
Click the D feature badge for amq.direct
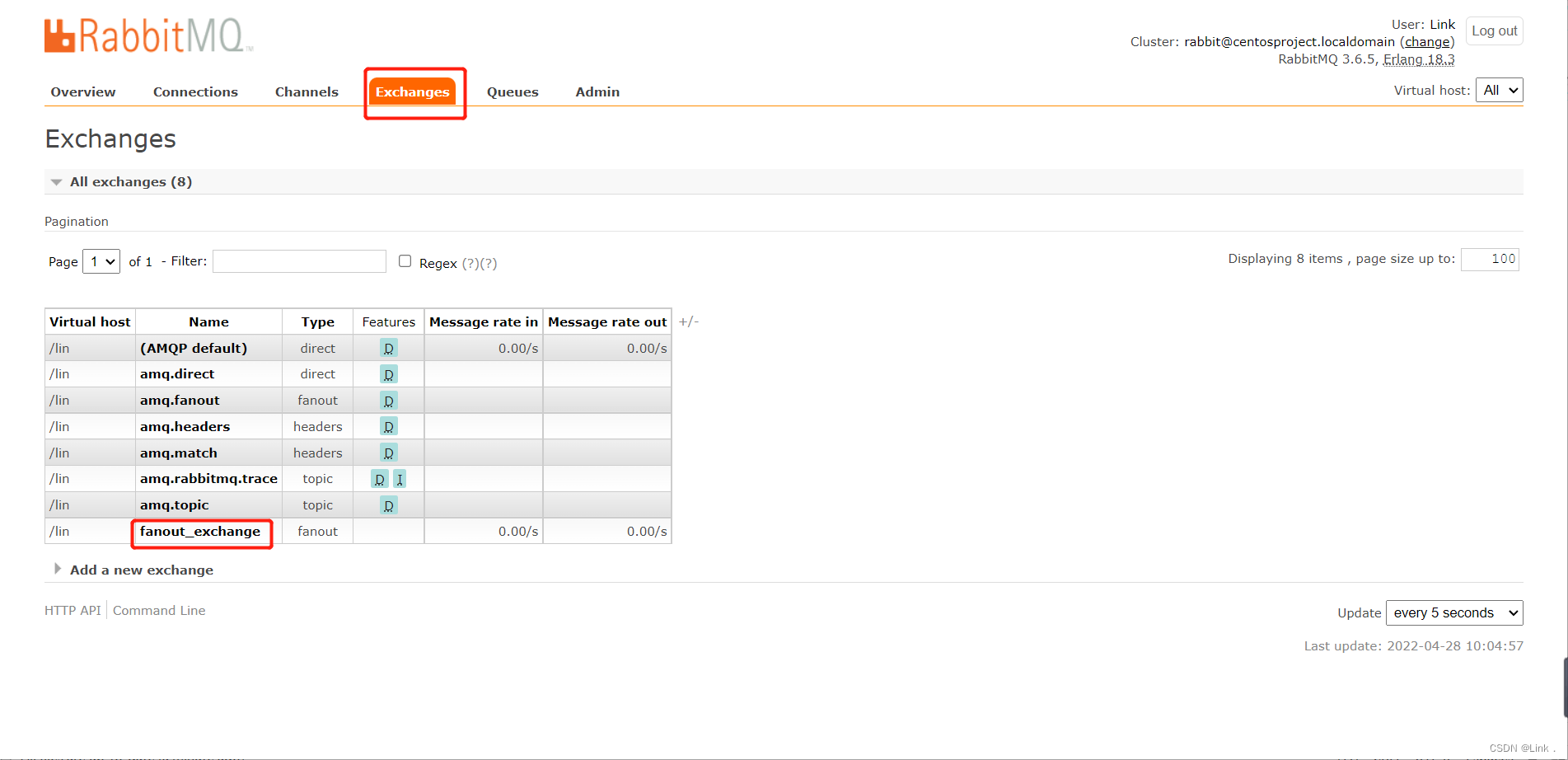[389, 374]
